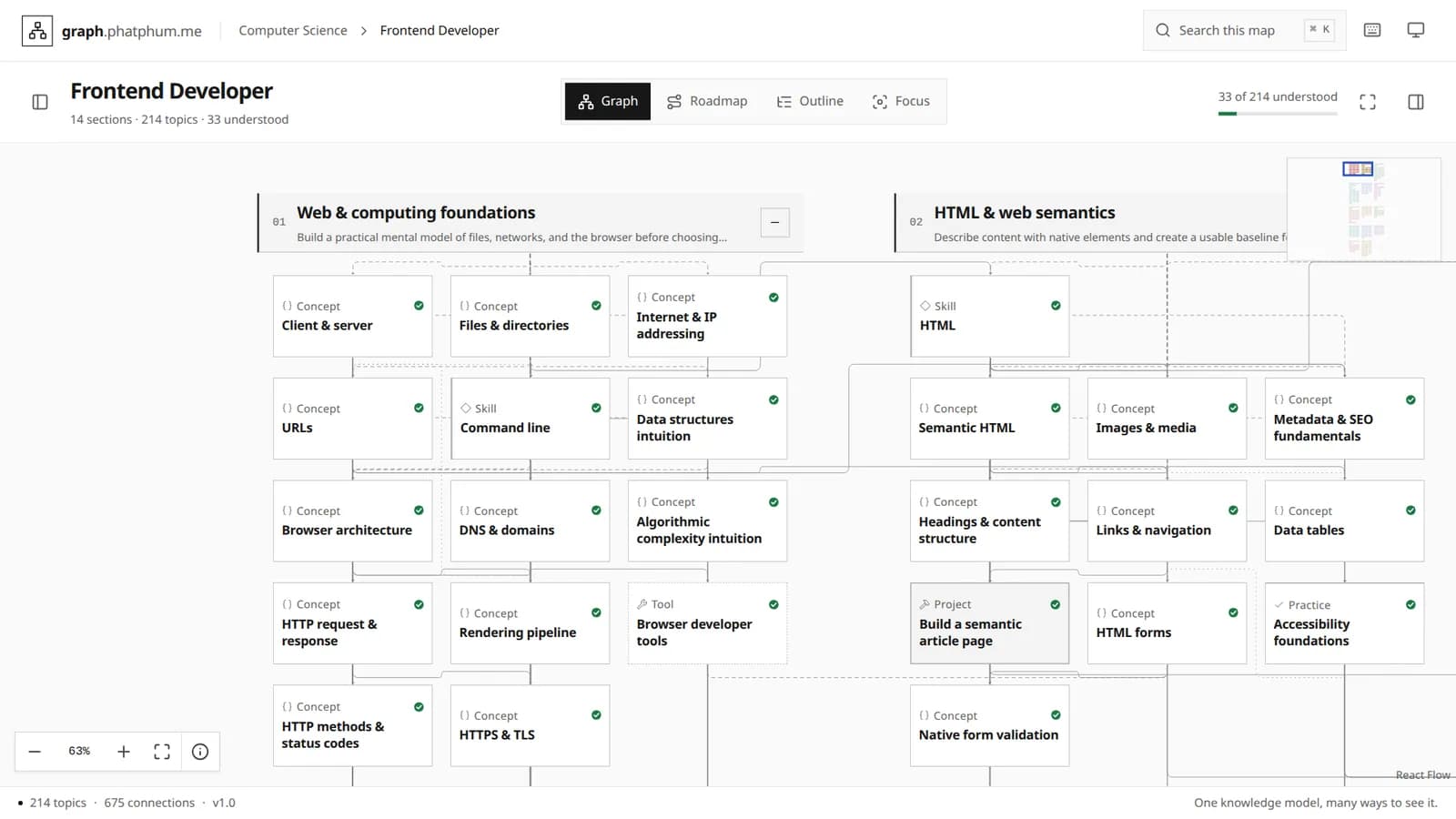Image resolution: width=1456 pixels, height=819 pixels.
Task: Click the 63% zoom level readout
Action: (79, 752)
